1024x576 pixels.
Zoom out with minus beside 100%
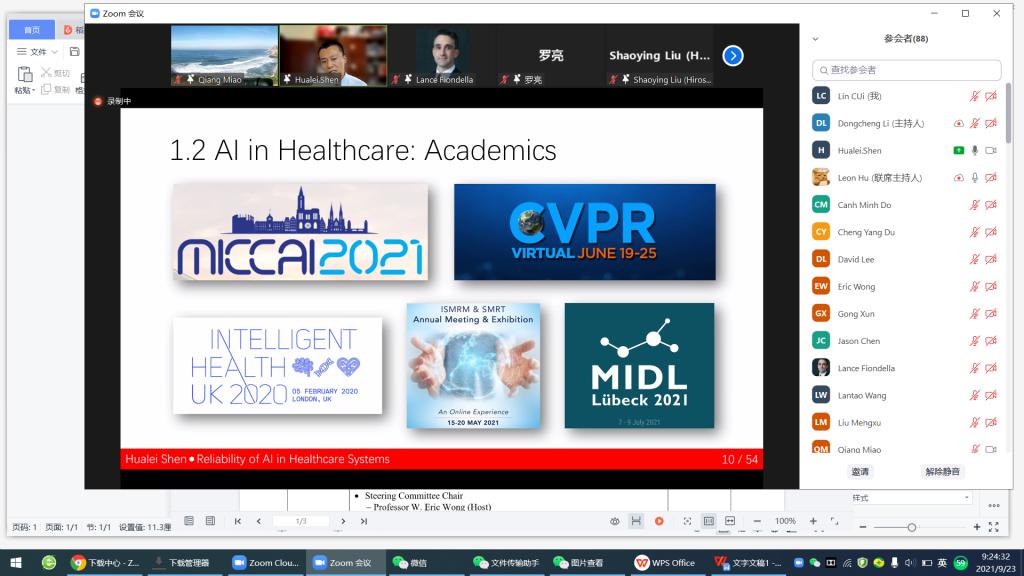click(757, 521)
